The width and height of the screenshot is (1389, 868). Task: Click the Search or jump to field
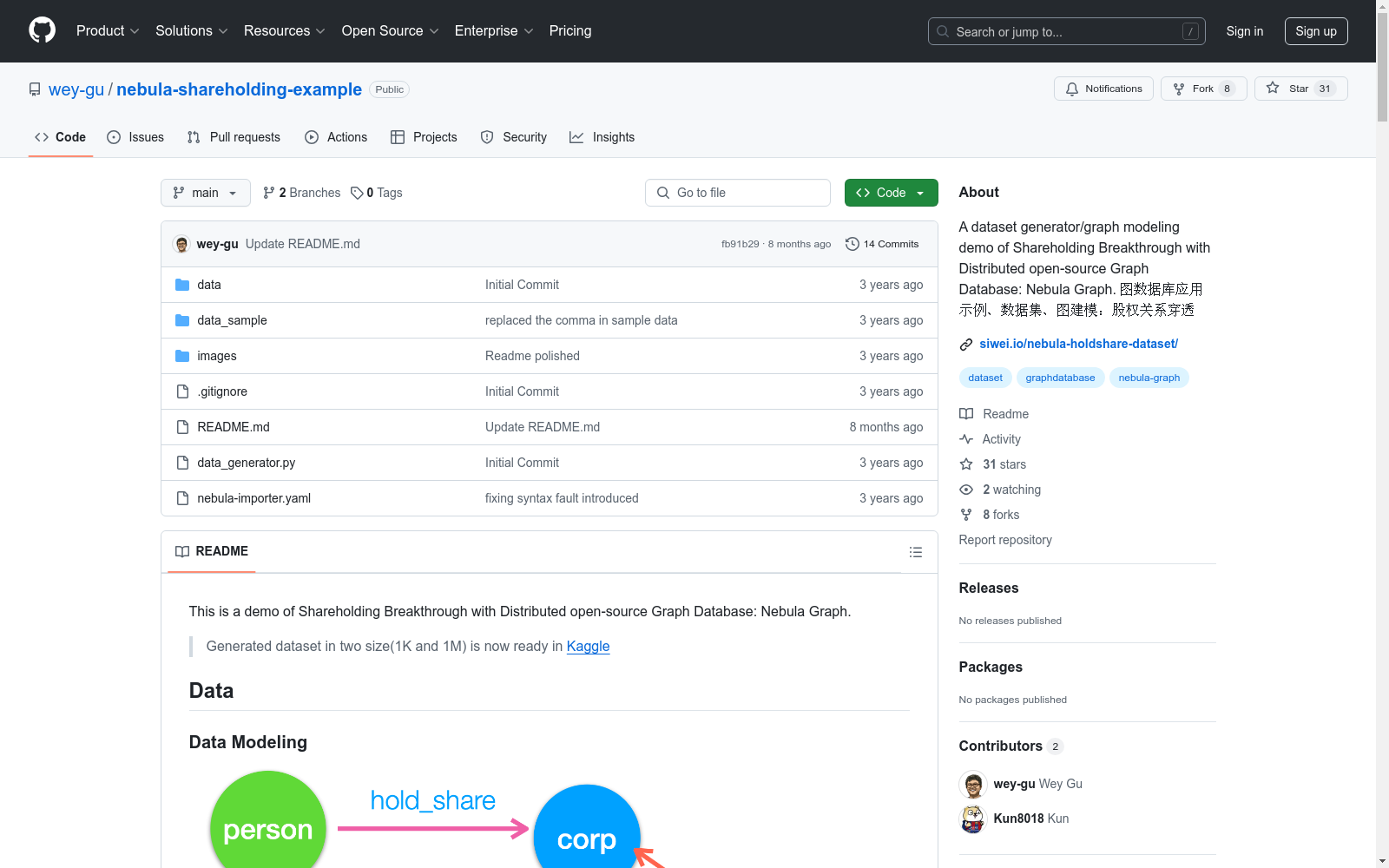tap(1067, 31)
